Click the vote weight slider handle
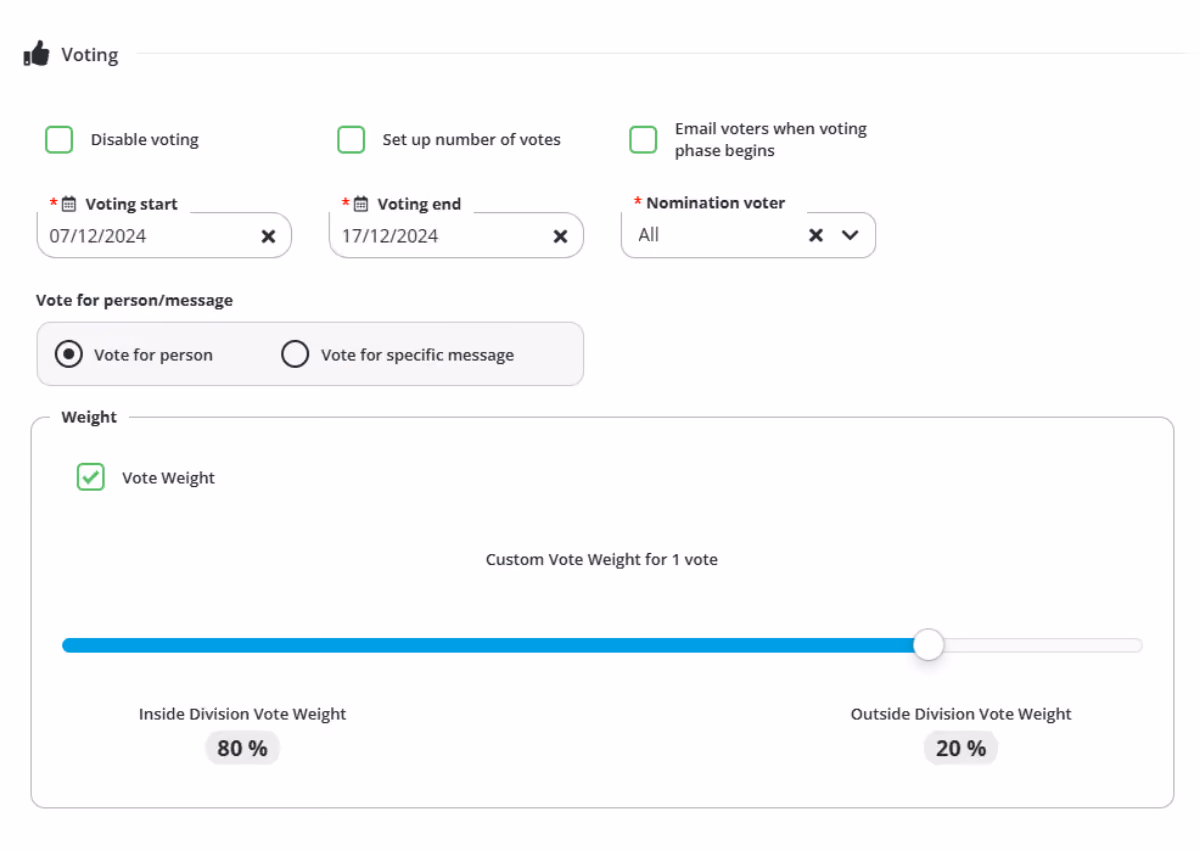The height and width of the screenshot is (850, 1200). coord(929,645)
